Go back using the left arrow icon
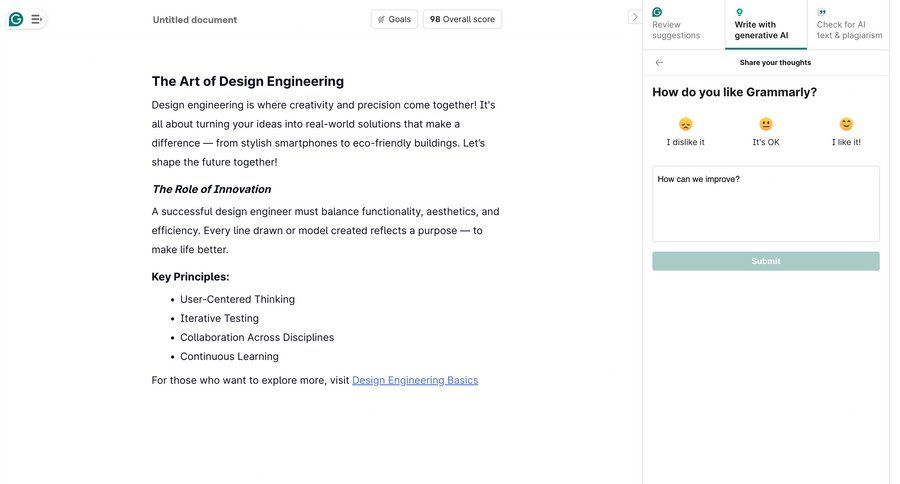 click(x=660, y=63)
